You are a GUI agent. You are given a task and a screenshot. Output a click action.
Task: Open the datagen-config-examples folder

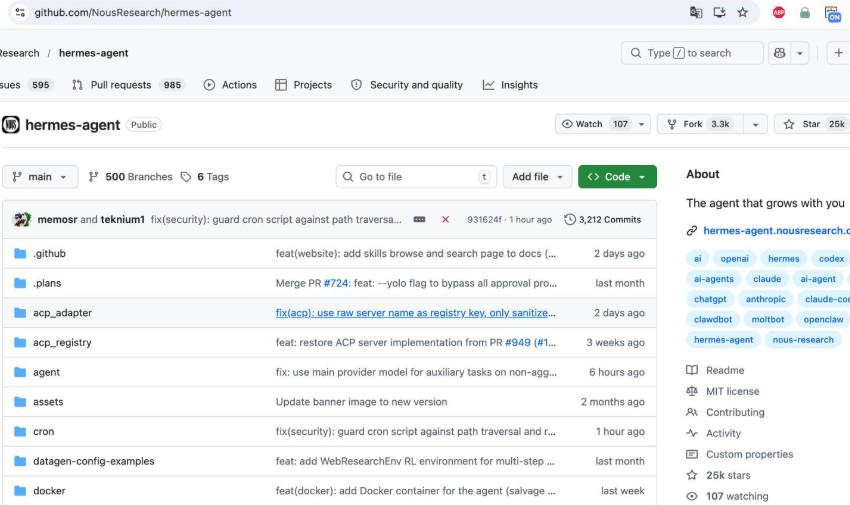pos(94,461)
